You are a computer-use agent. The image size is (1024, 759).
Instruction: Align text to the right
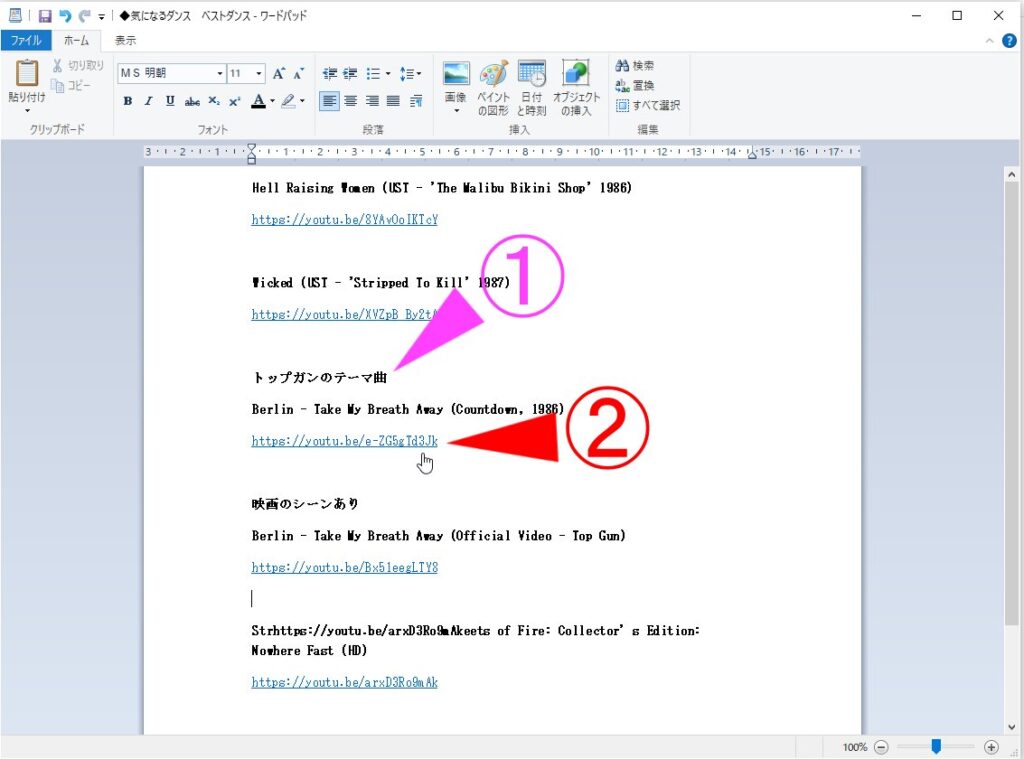tap(372, 101)
